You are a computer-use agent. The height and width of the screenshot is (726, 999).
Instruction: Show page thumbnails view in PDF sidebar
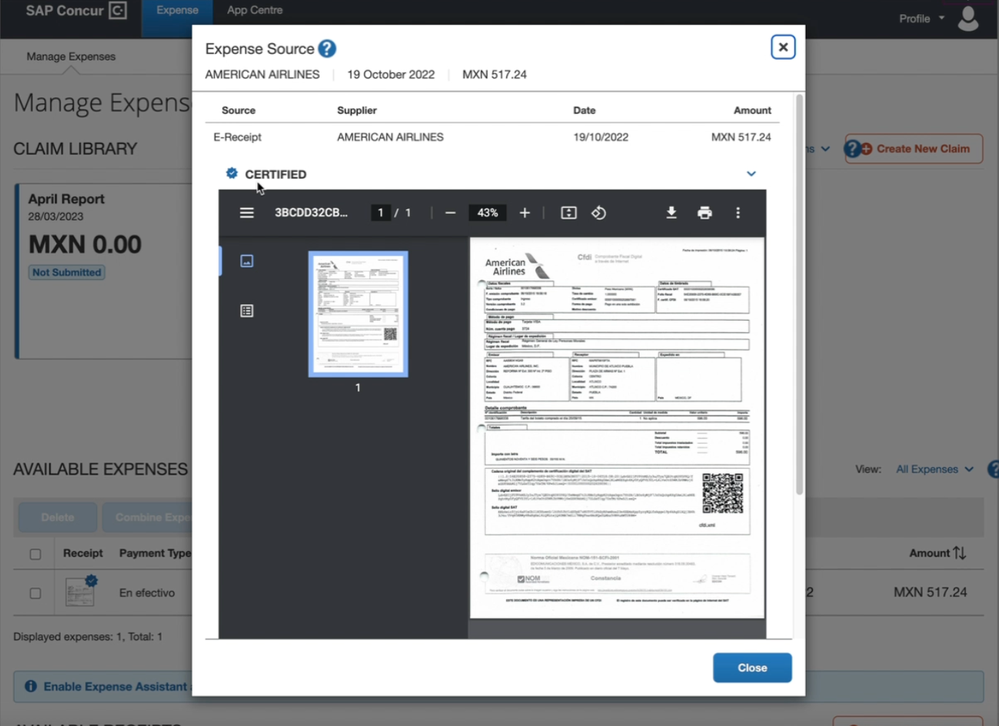tap(247, 261)
